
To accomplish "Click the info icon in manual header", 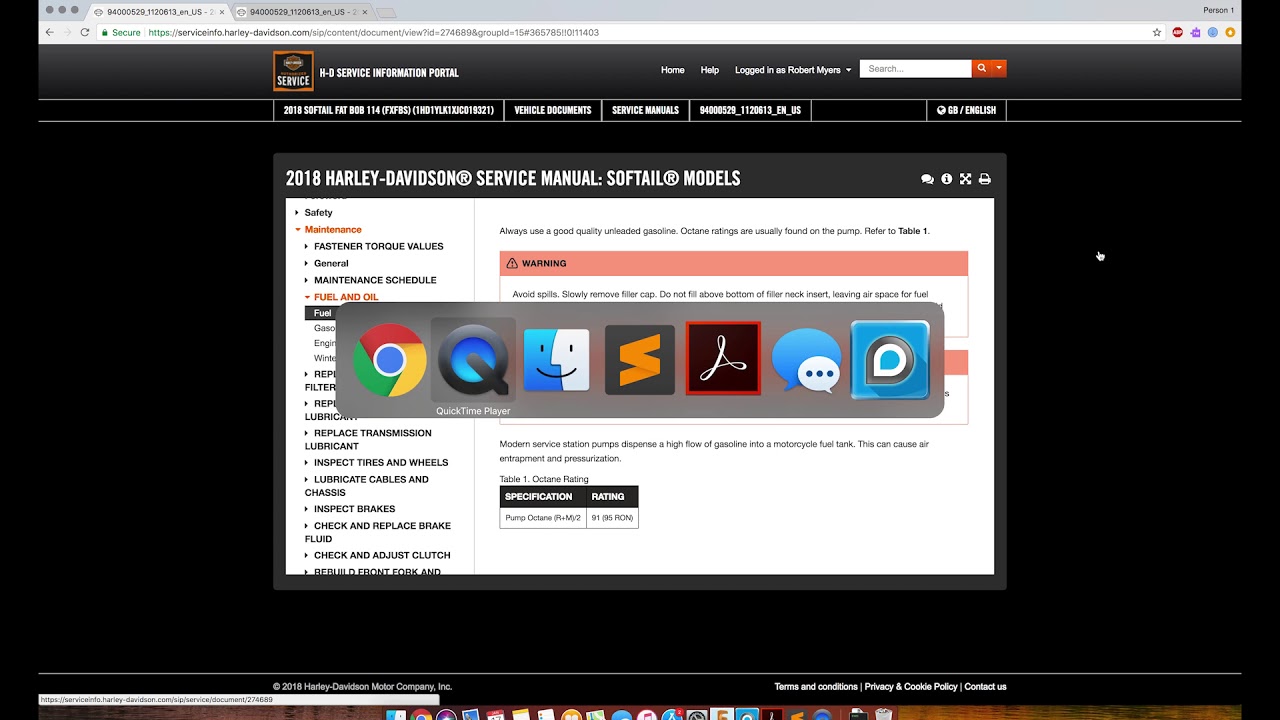I will tap(946, 179).
